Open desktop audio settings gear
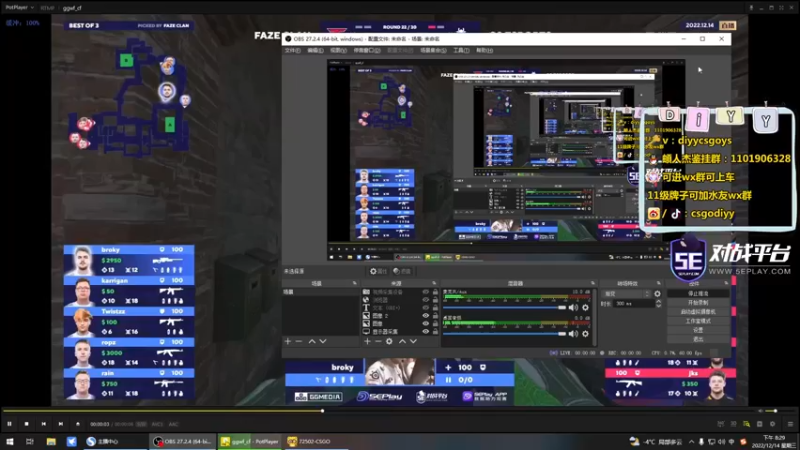Screen dimensions: 800x450 pyautogui.click(x=586, y=334)
